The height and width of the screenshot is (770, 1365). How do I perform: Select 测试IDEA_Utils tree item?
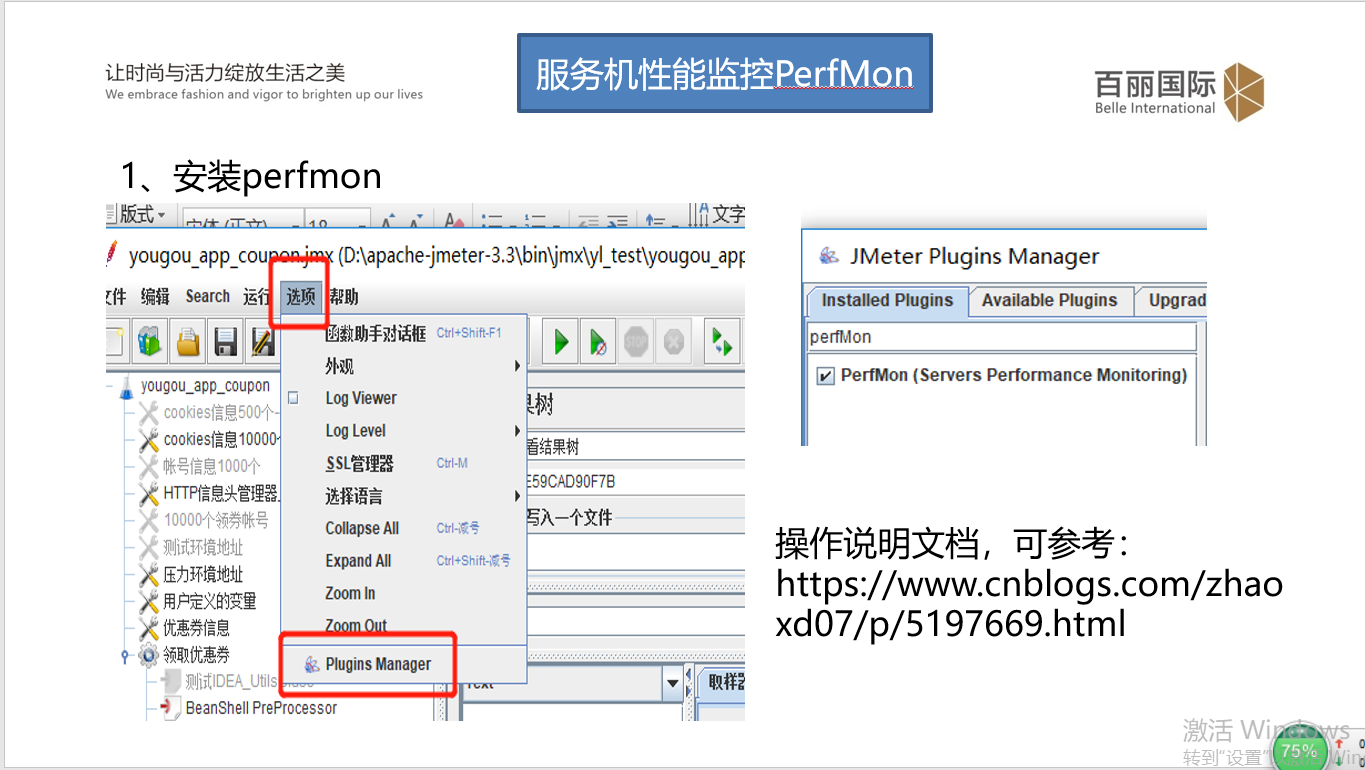pos(249,682)
